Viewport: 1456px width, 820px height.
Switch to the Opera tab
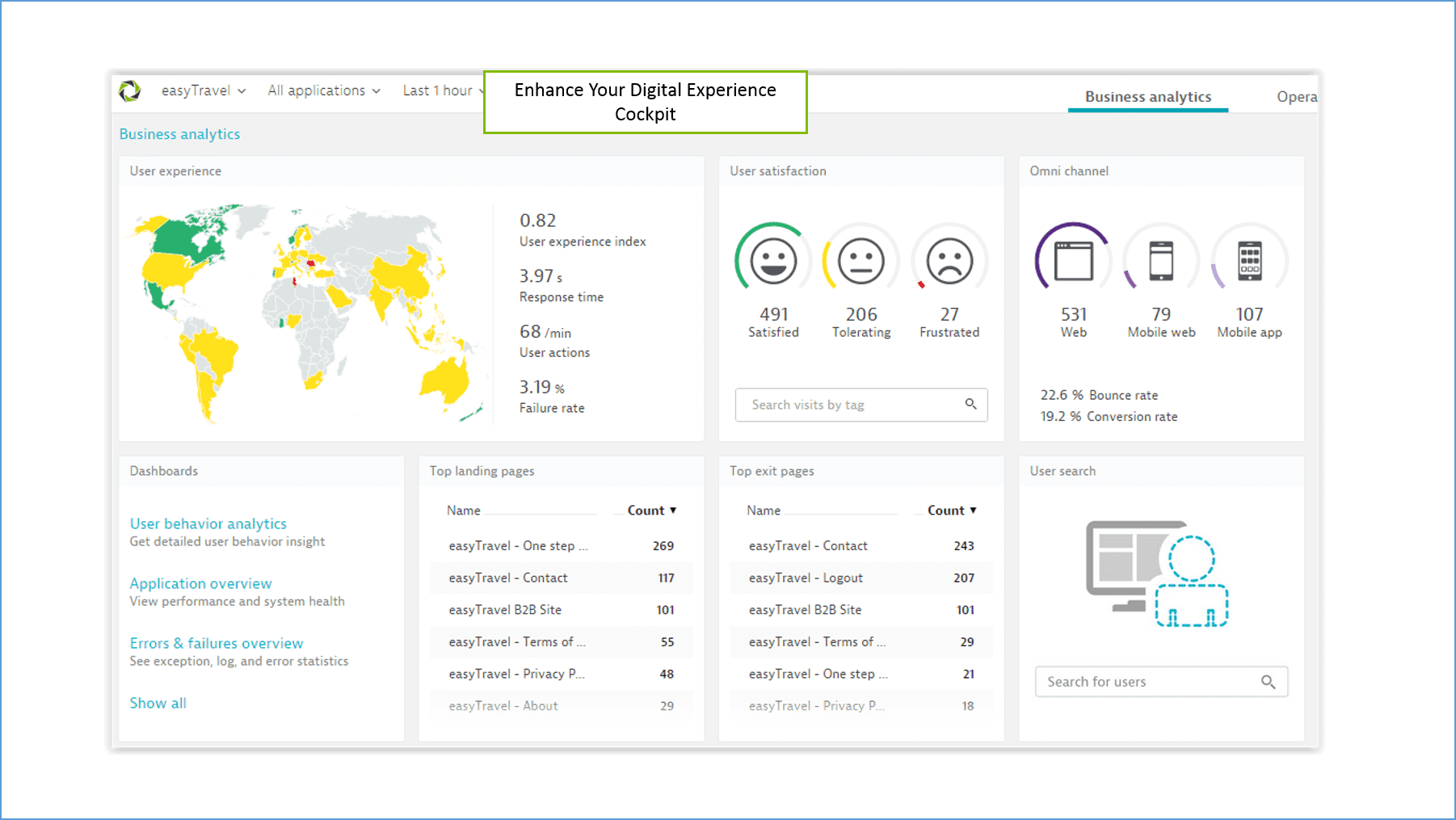[x=1297, y=97]
